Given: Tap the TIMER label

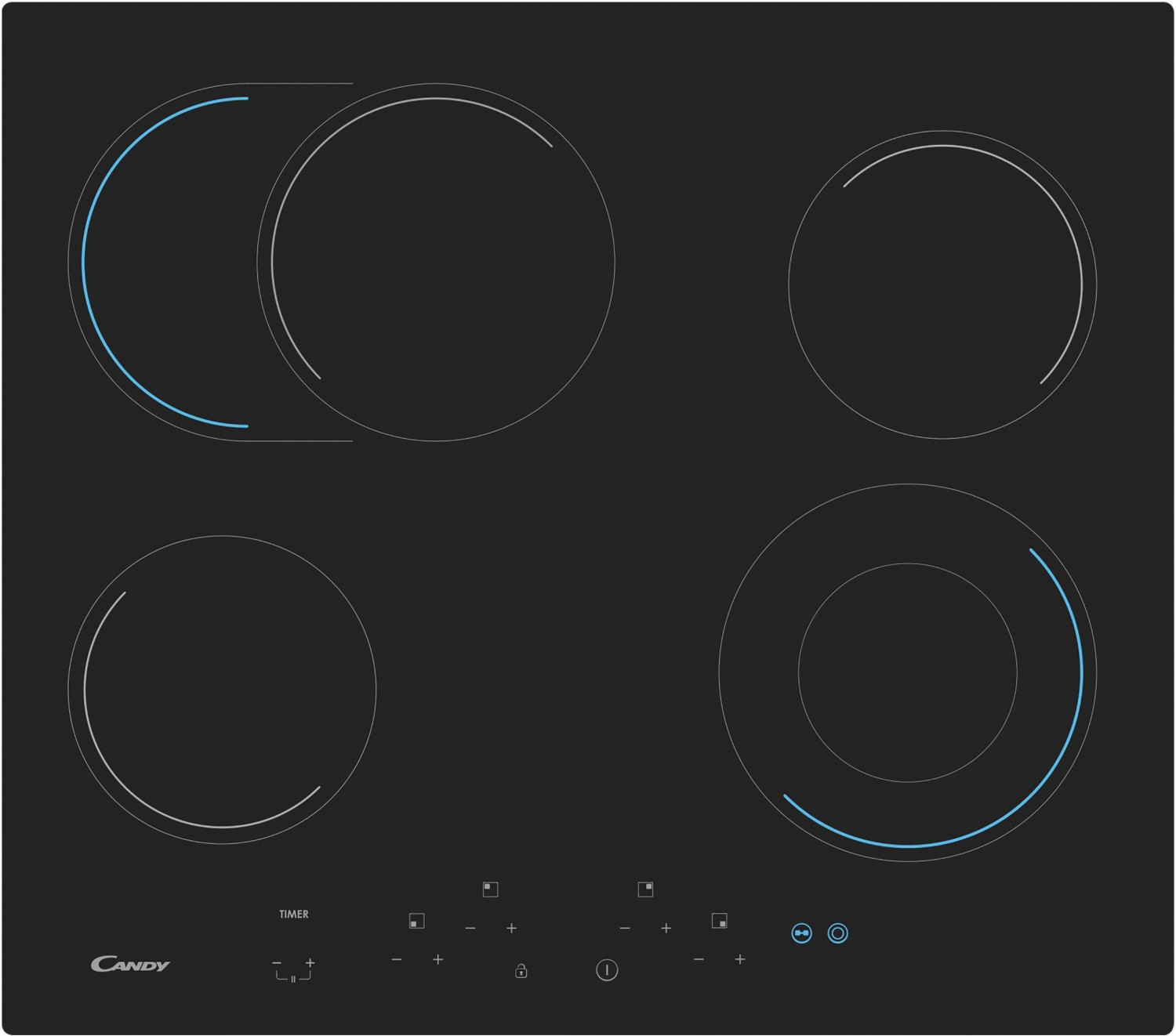Looking at the screenshot, I should pyautogui.click(x=294, y=914).
